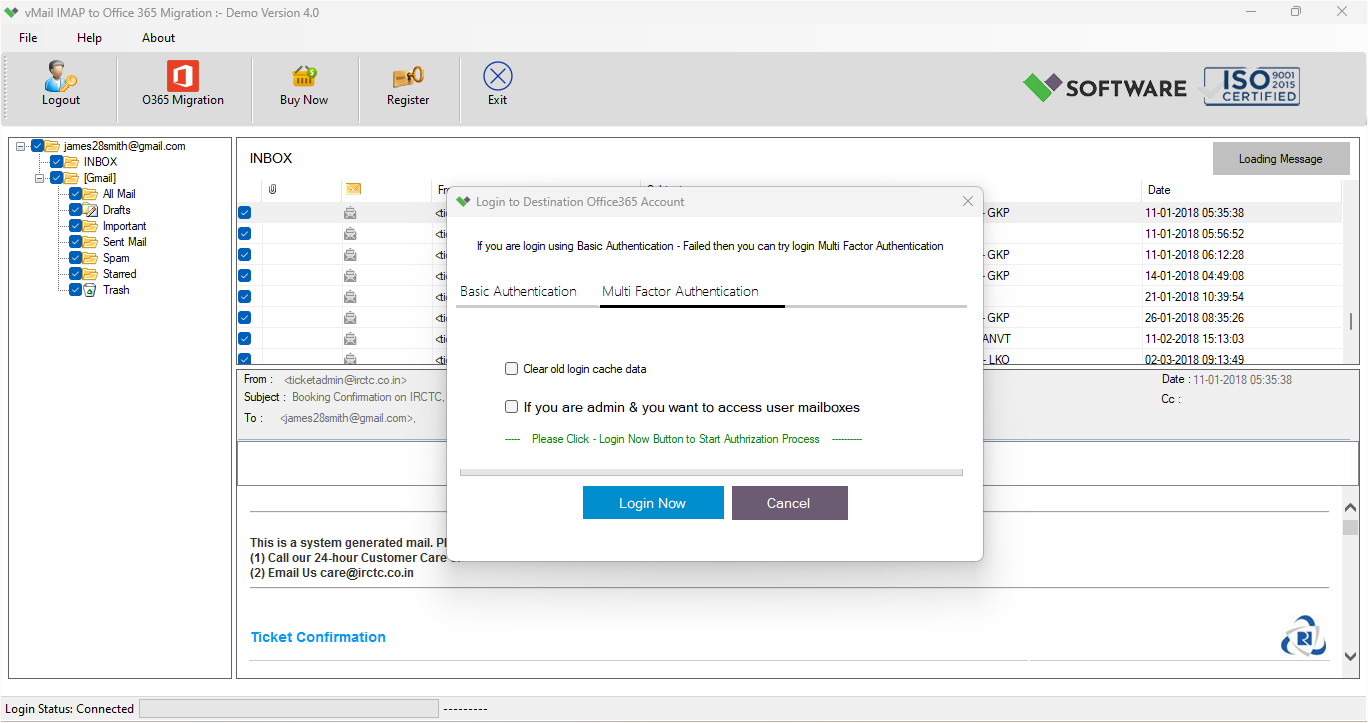1368x723 pixels.
Task: Click the IRCTC logo in message preview
Action: tap(1303, 637)
